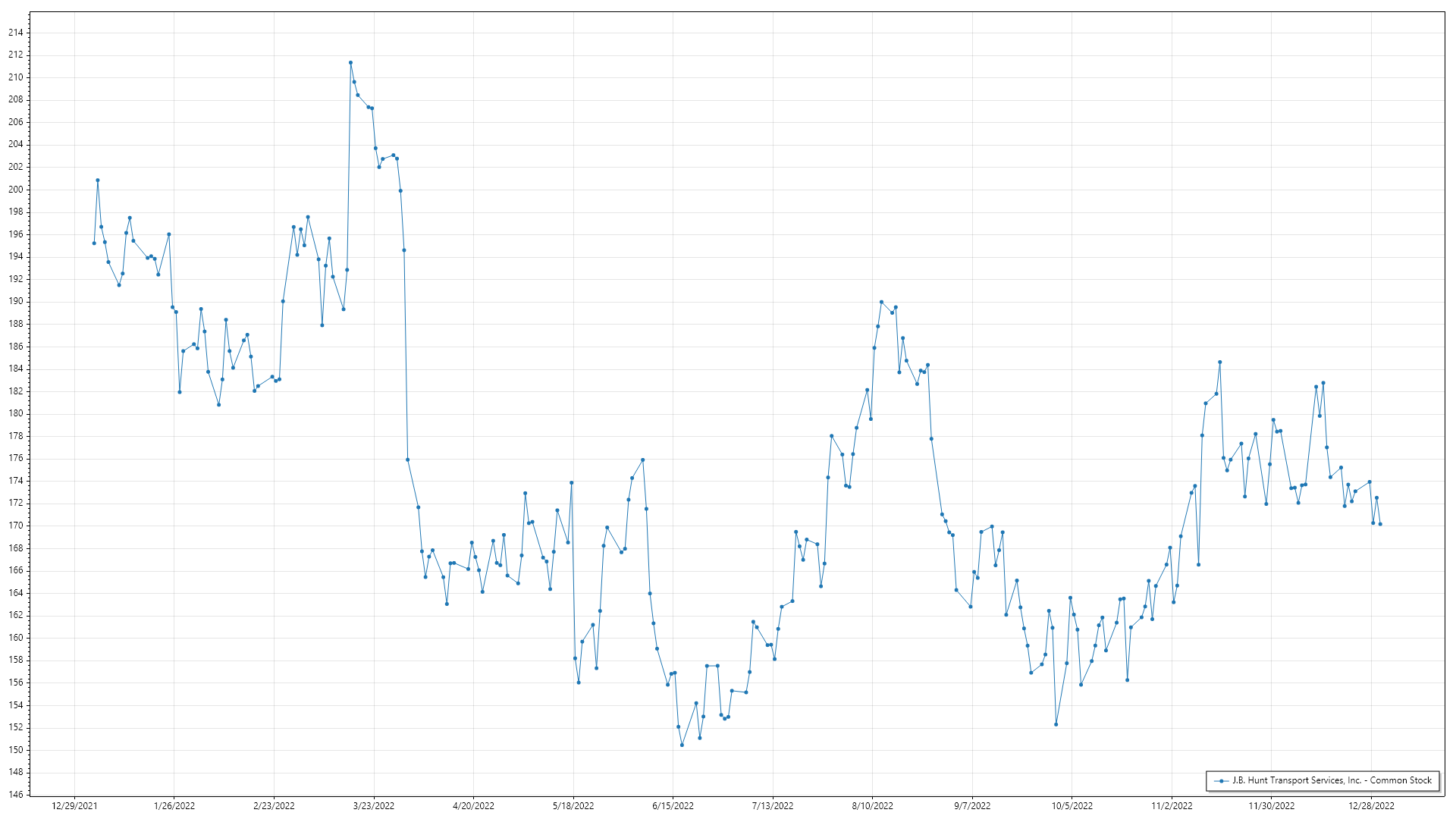Viewport: 1456px width, 819px height.
Task: Click the 214 y-axis value label
Action: pyautogui.click(x=16, y=33)
